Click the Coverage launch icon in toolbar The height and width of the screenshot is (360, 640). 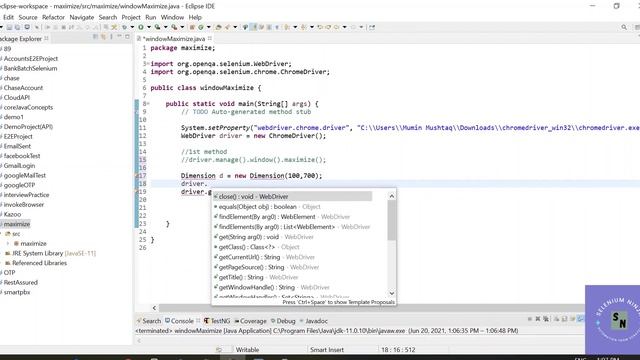click(157, 27)
